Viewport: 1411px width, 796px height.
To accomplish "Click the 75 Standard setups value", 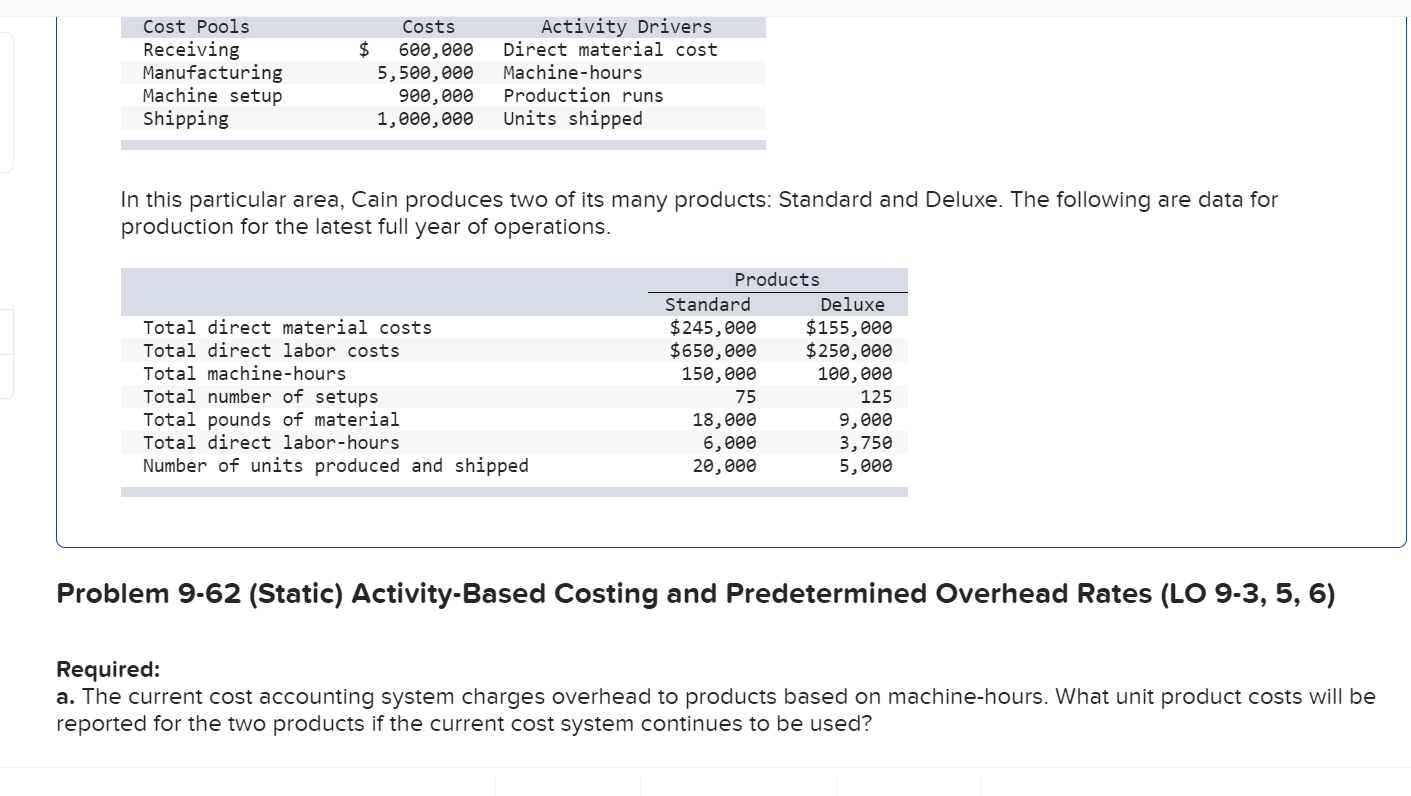I will click(746, 397).
